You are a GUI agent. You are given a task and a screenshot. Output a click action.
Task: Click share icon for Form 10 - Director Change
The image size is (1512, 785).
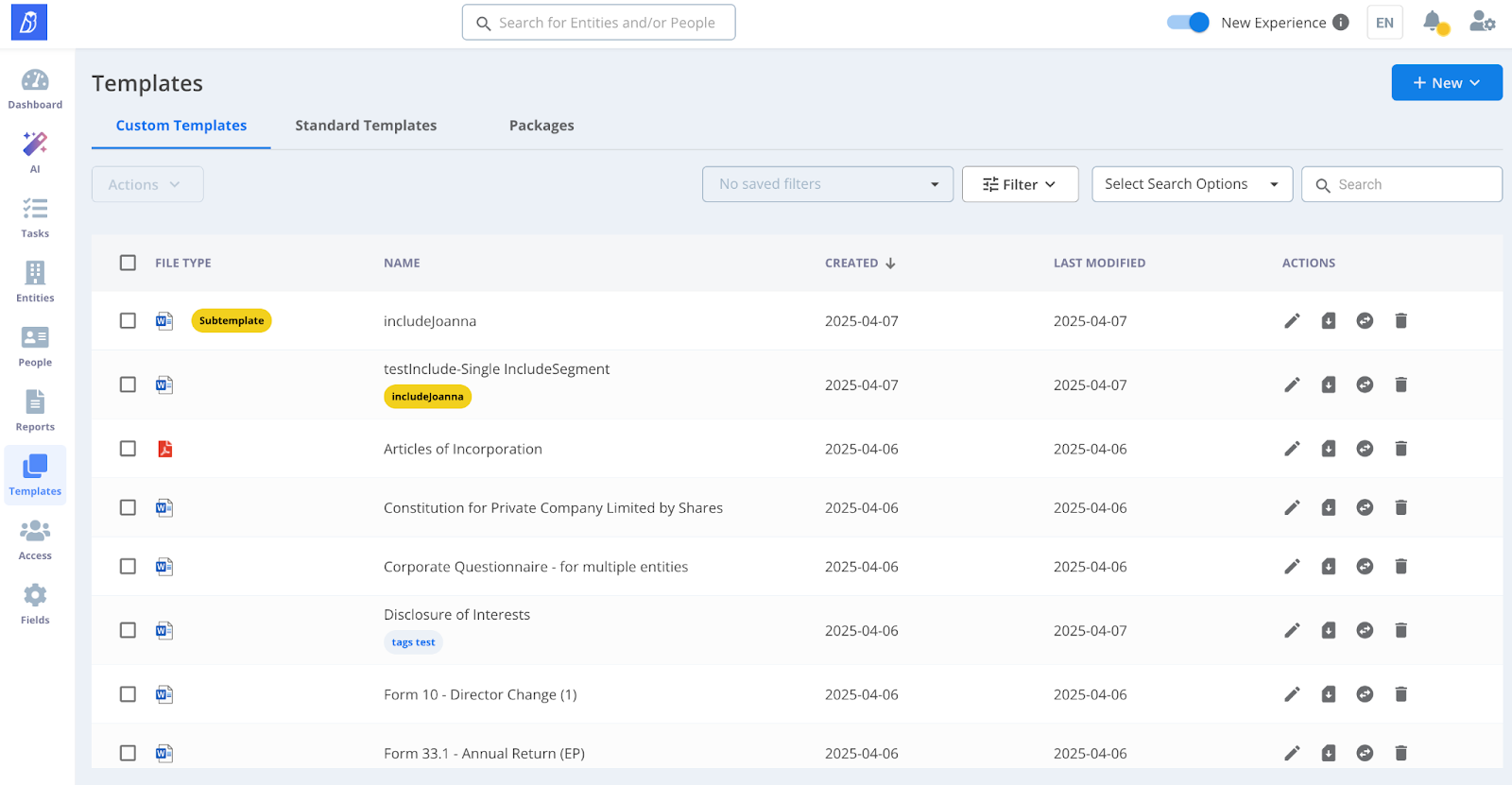click(1365, 694)
